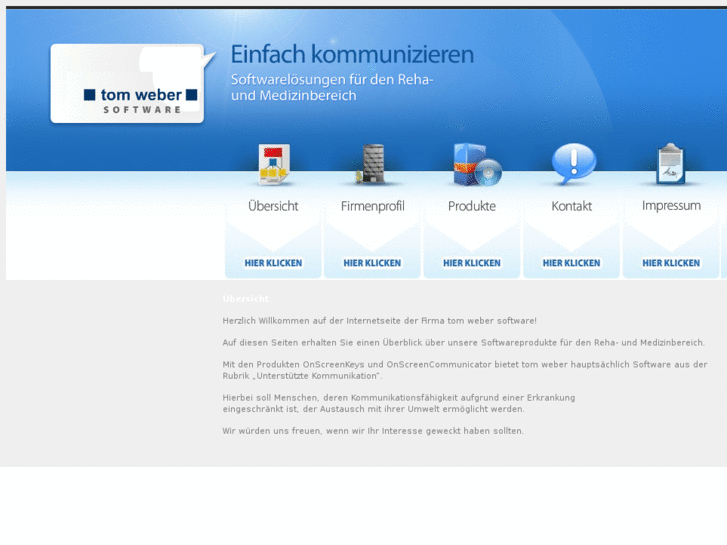Go to the Übersicht menu label

[x=273, y=206]
